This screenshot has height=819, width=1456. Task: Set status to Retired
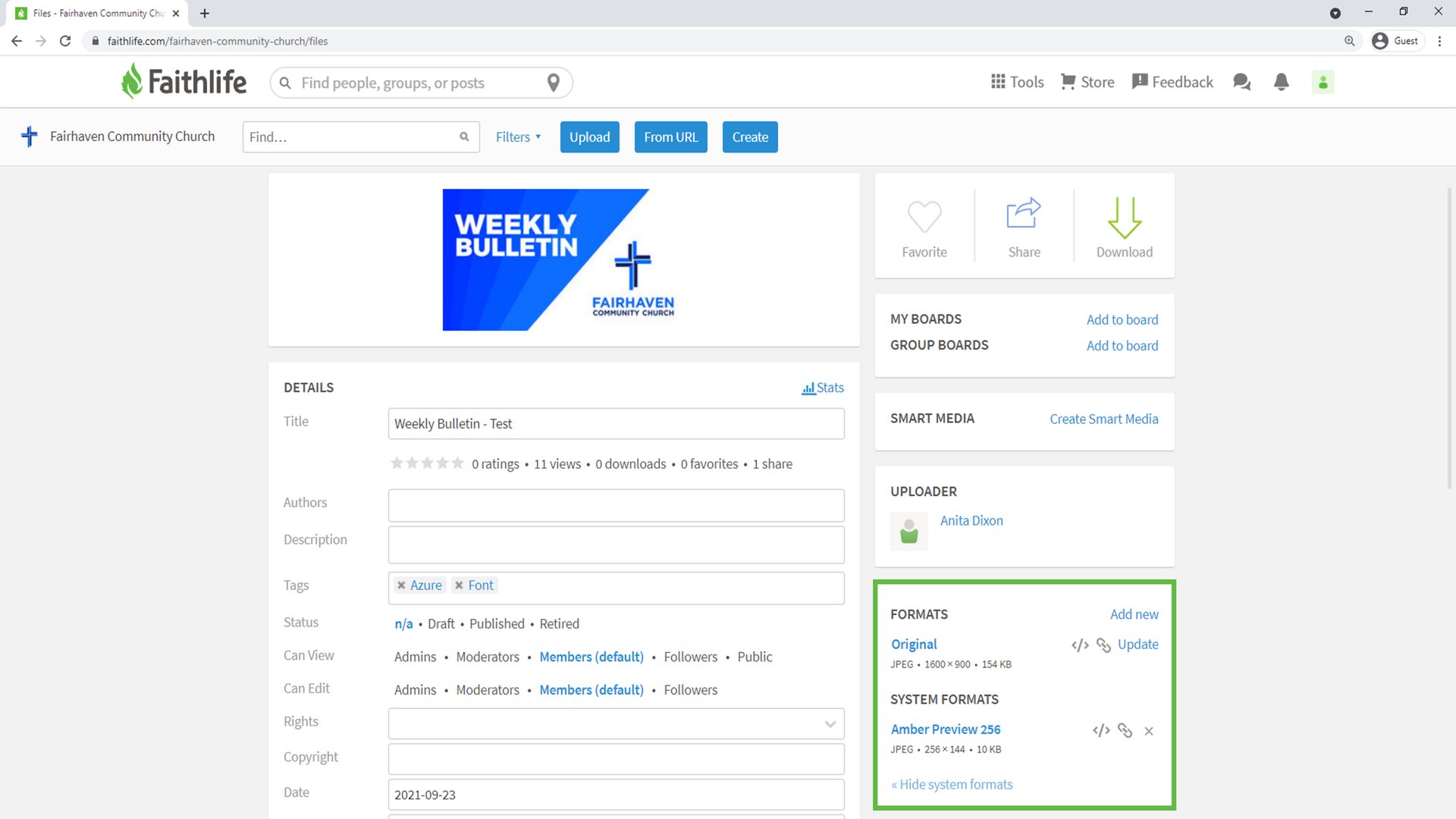coord(559,623)
